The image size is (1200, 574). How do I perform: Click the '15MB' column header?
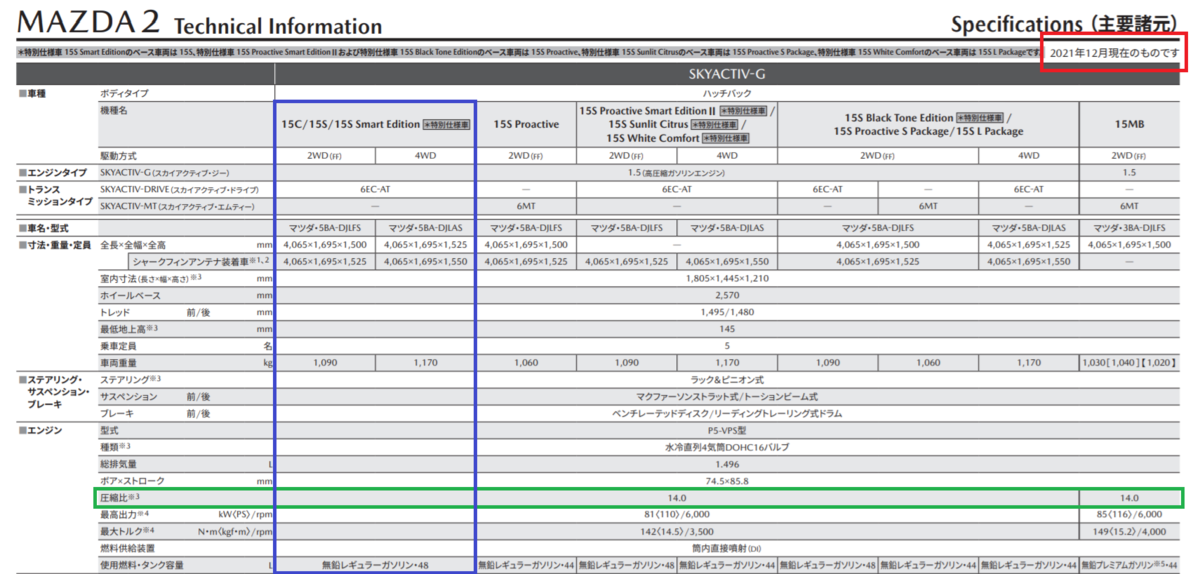coord(1129,124)
